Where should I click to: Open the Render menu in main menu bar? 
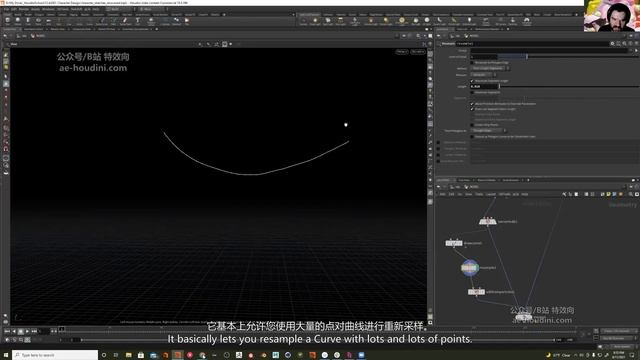(x=24, y=9)
